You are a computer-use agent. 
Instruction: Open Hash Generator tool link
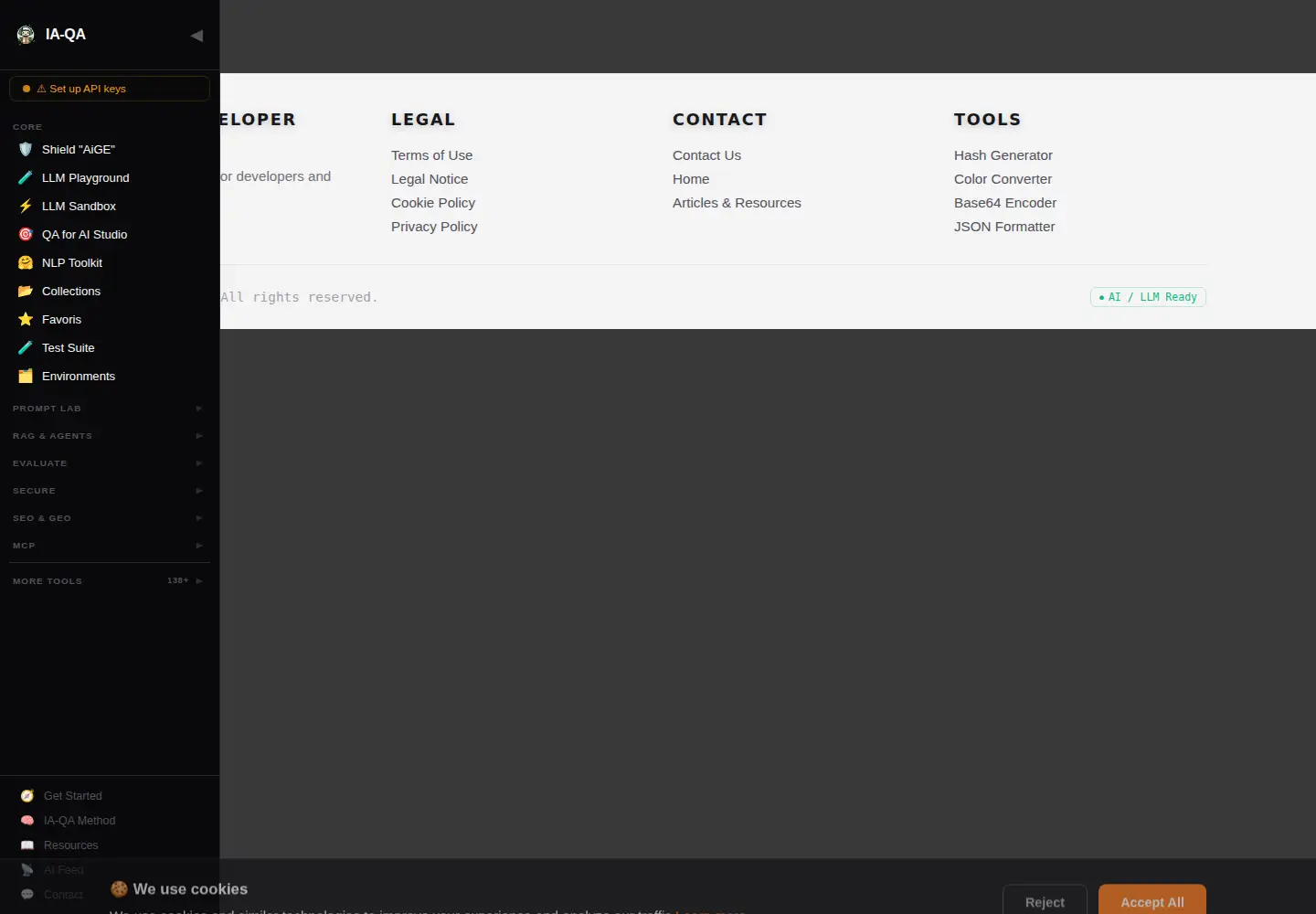(x=1003, y=155)
